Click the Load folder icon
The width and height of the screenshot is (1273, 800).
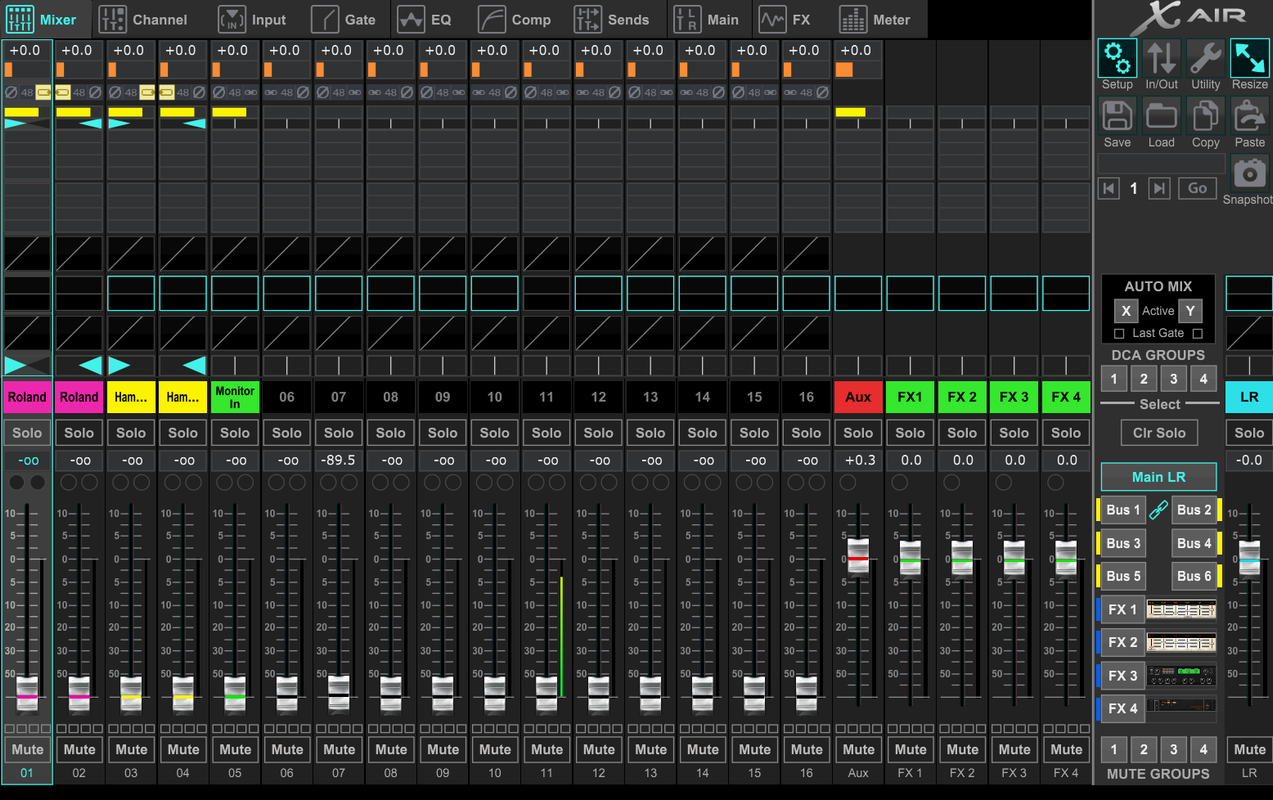[1161, 116]
